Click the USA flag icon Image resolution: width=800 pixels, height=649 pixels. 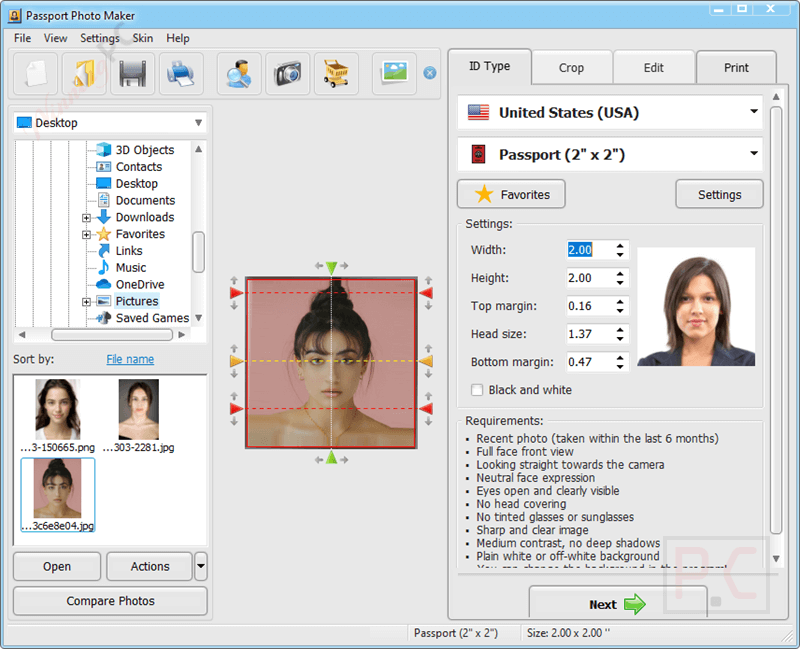coord(478,112)
